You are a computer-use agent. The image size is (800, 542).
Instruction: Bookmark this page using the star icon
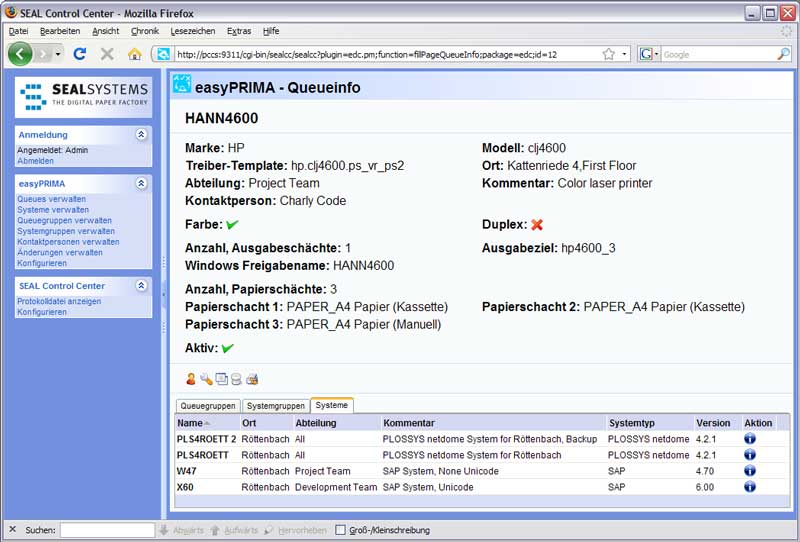(608, 54)
